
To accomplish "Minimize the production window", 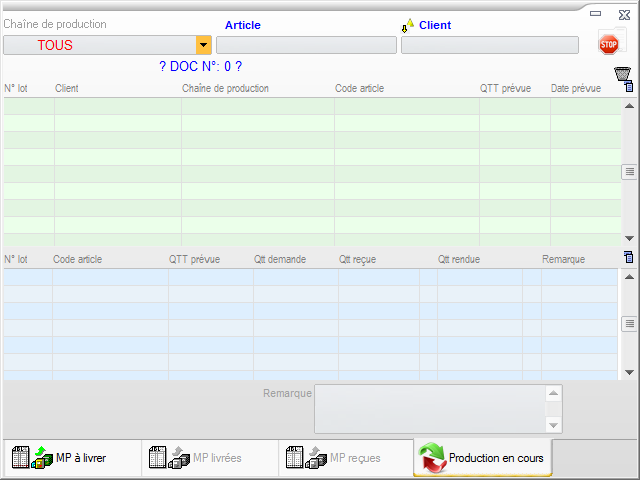I will 596,14.
